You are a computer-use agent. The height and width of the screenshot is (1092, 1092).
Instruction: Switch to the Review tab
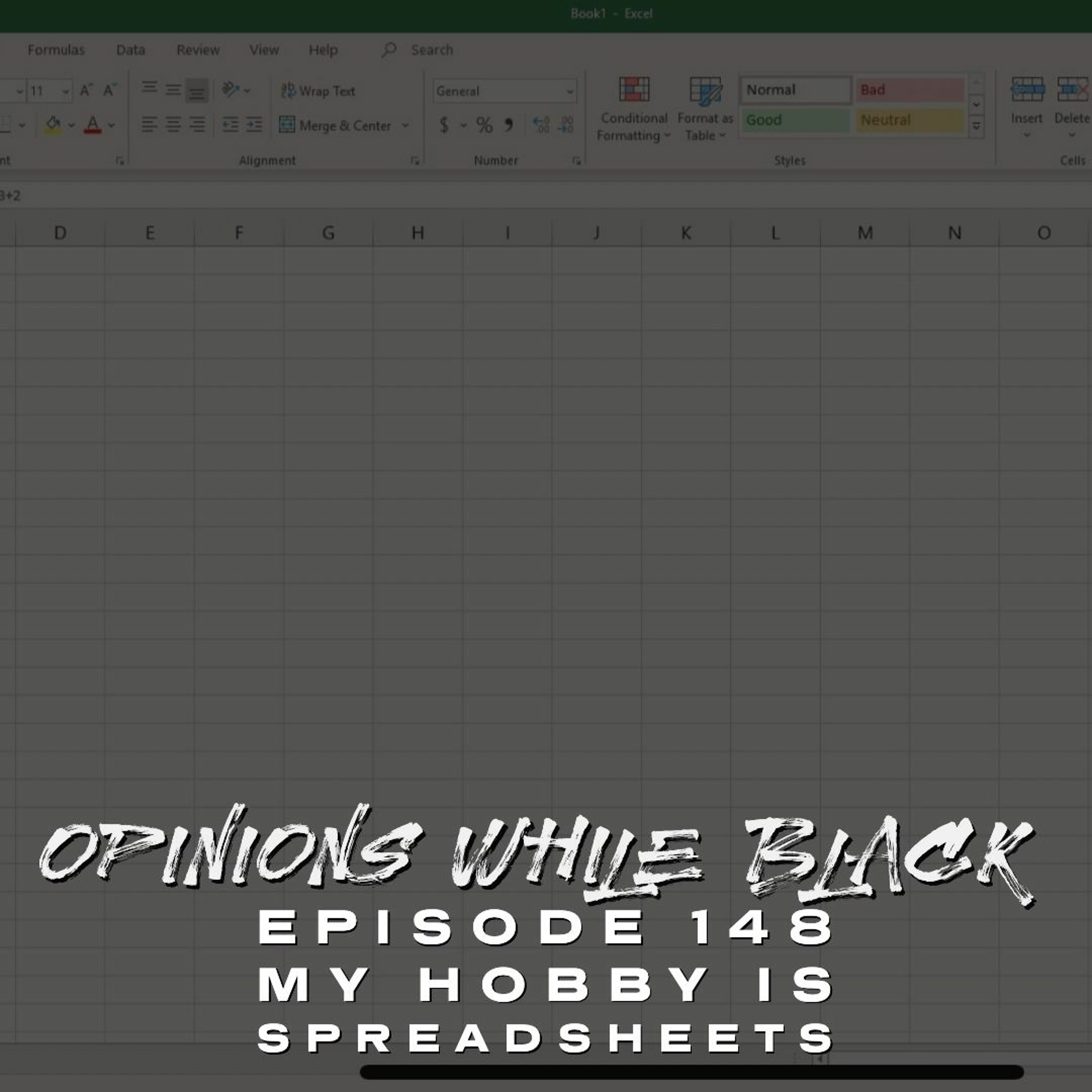tap(198, 50)
